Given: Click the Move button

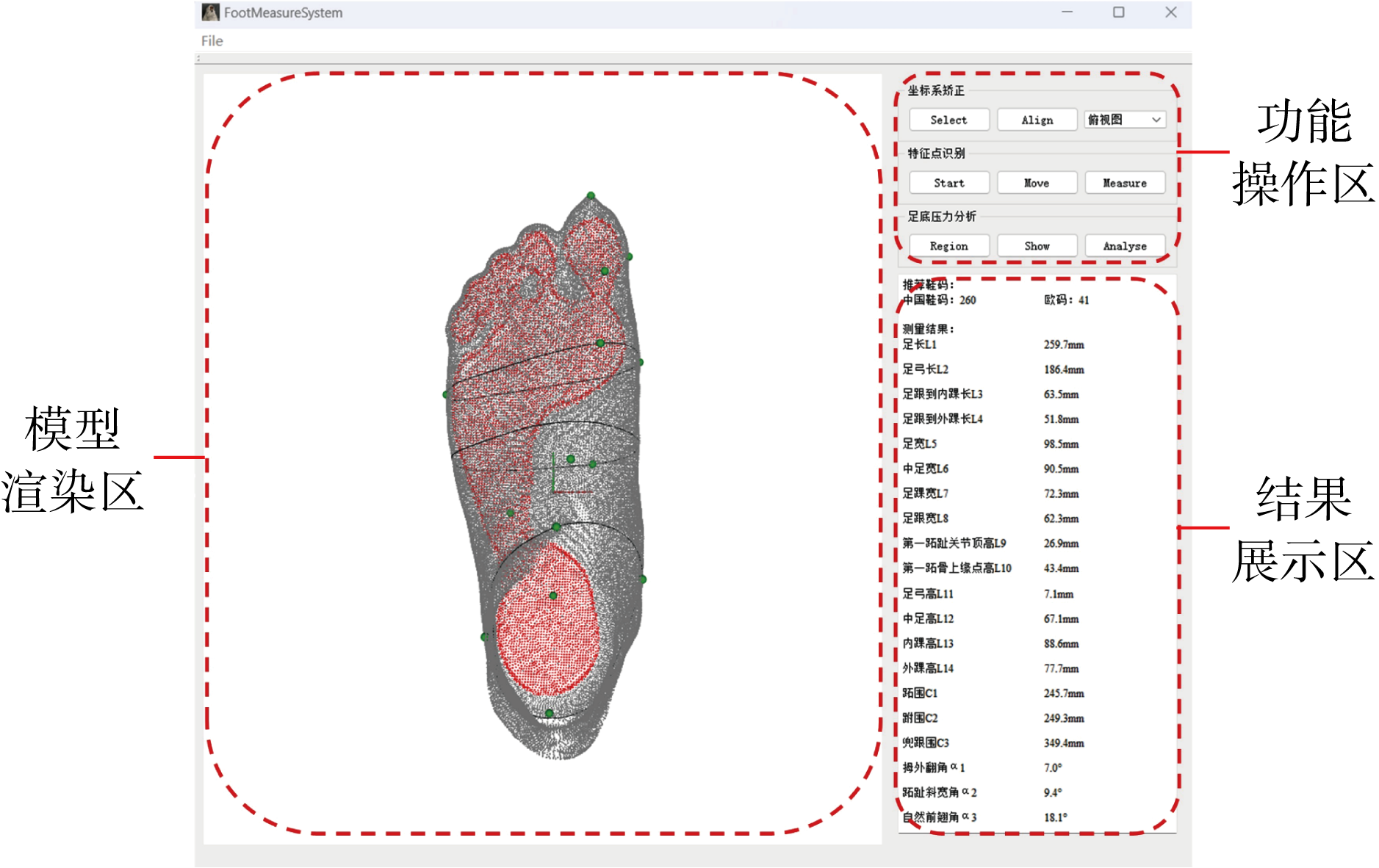Looking at the screenshot, I should point(1037,183).
